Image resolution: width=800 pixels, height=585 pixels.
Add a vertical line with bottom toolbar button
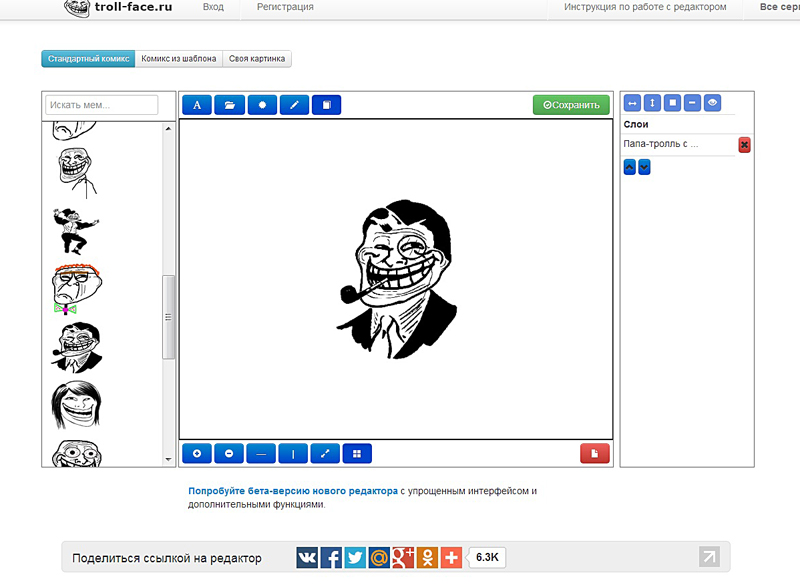[x=293, y=453]
